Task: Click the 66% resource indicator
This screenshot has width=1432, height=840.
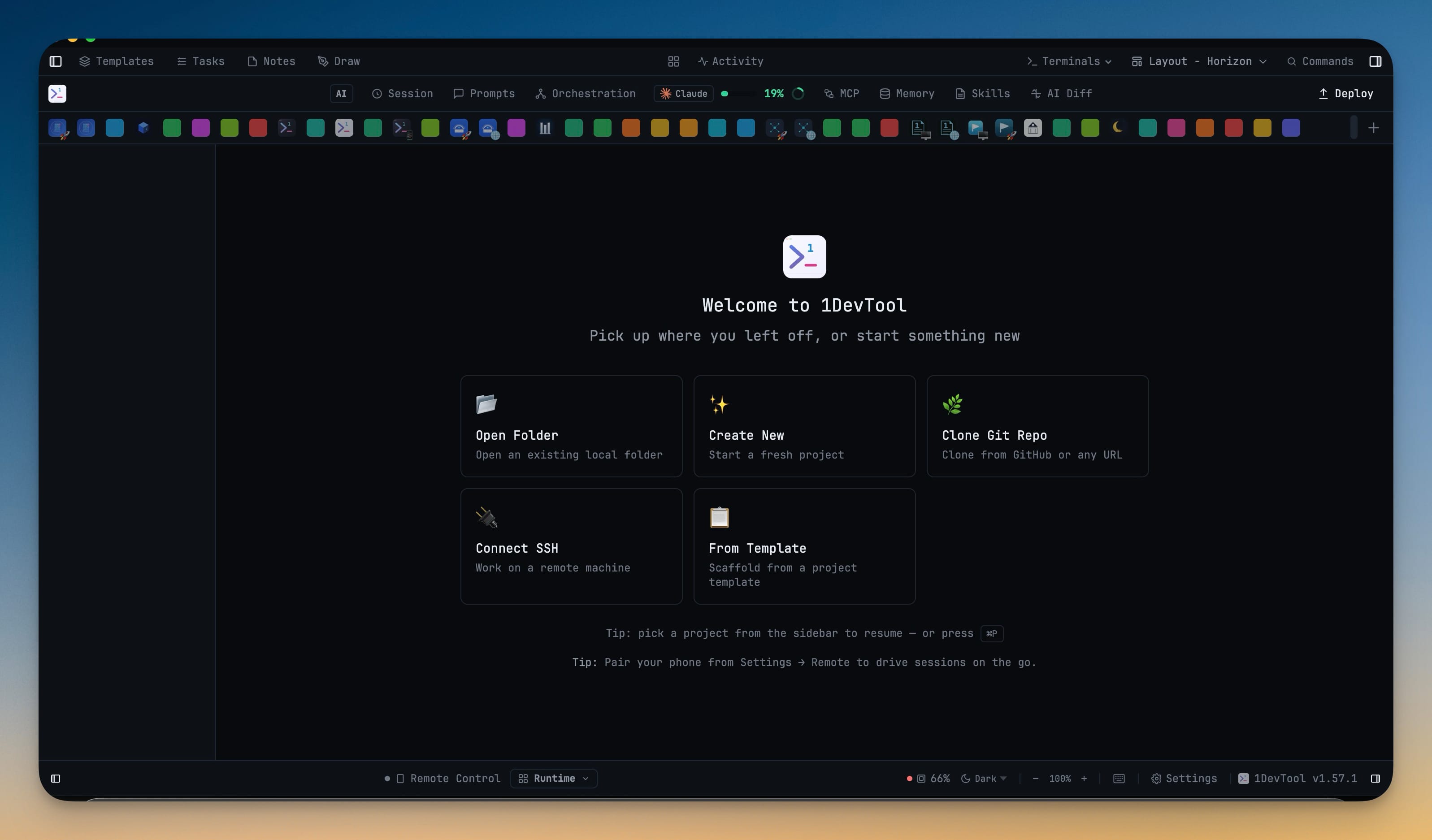Action: pyautogui.click(x=929, y=778)
